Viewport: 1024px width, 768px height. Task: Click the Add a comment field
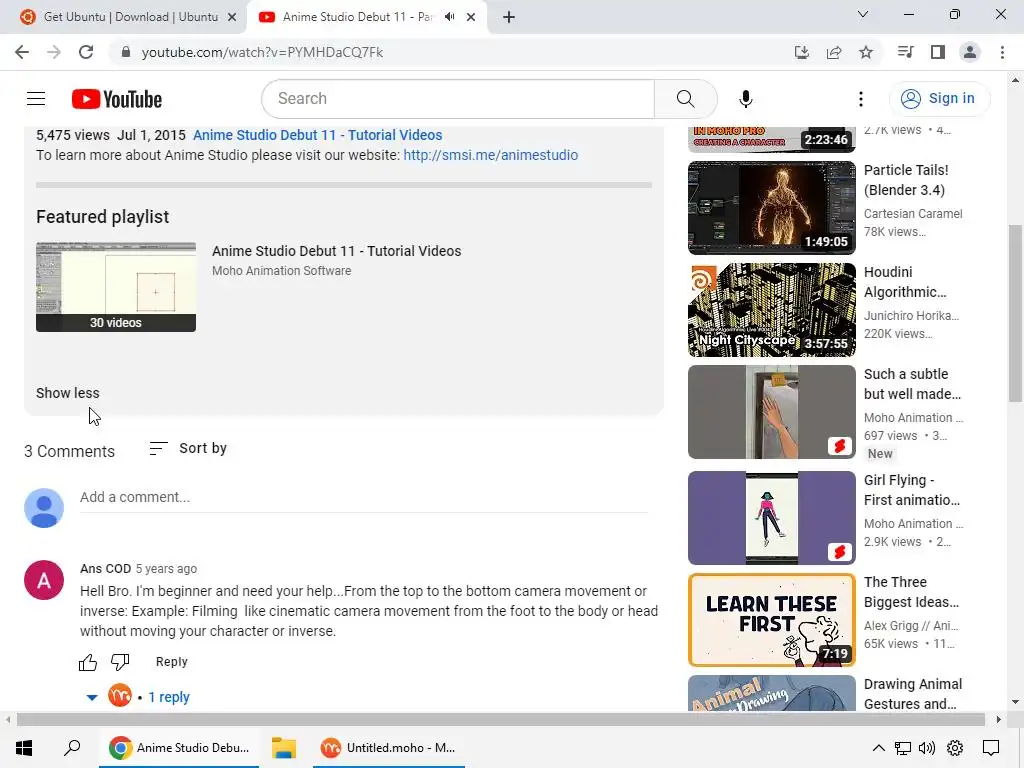tap(364, 498)
